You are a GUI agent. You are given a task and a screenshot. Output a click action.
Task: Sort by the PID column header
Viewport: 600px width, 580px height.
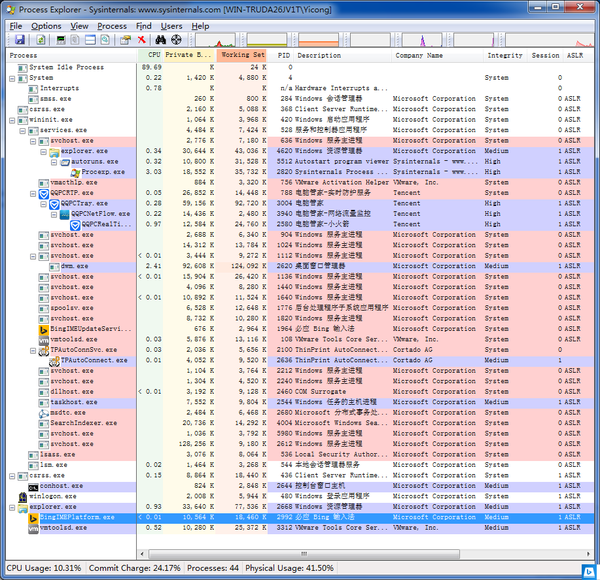point(280,55)
